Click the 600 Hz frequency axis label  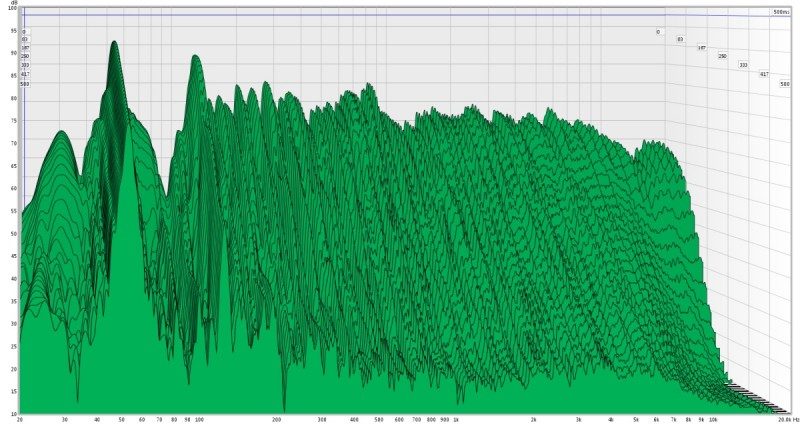[x=399, y=419]
